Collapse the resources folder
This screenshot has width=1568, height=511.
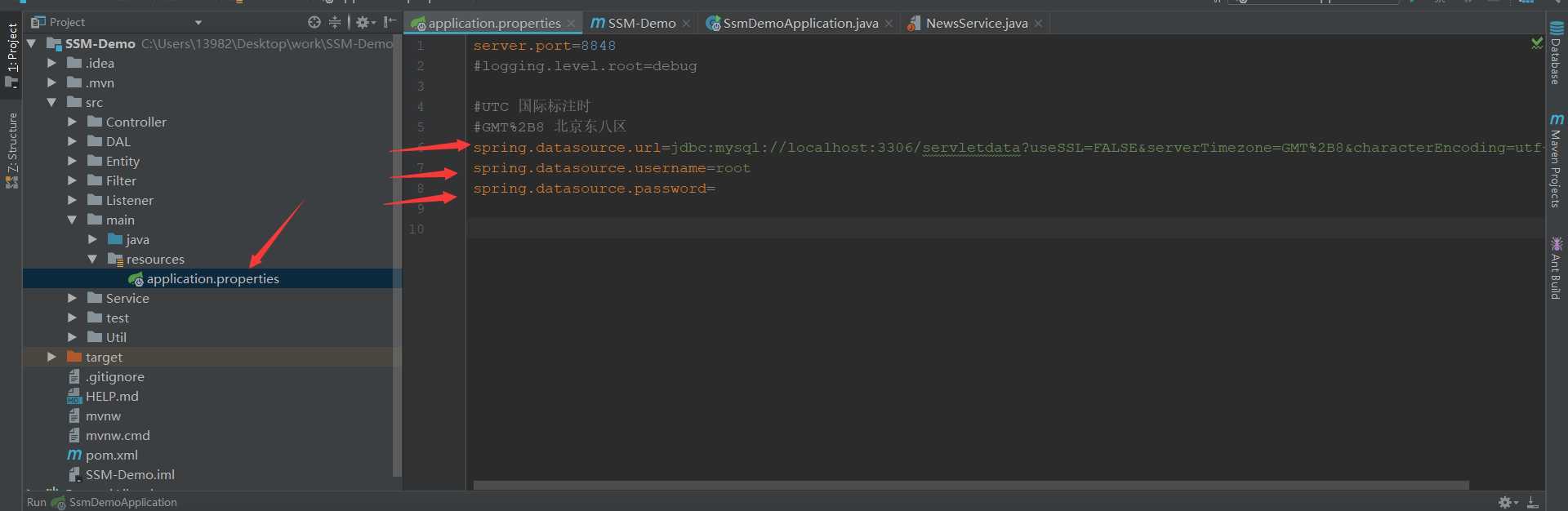pos(92,259)
